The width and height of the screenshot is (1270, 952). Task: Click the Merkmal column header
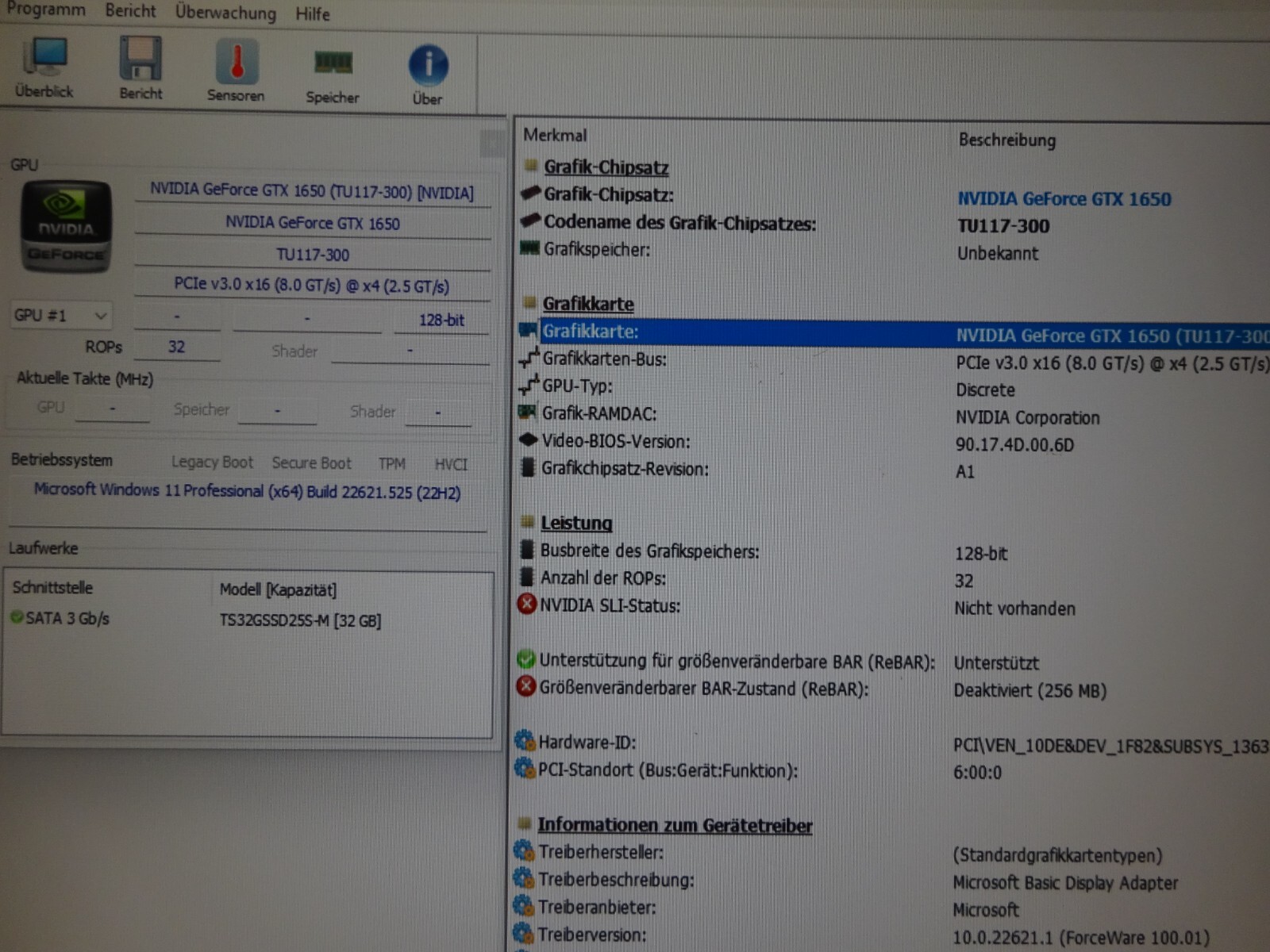[x=555, y=135]
